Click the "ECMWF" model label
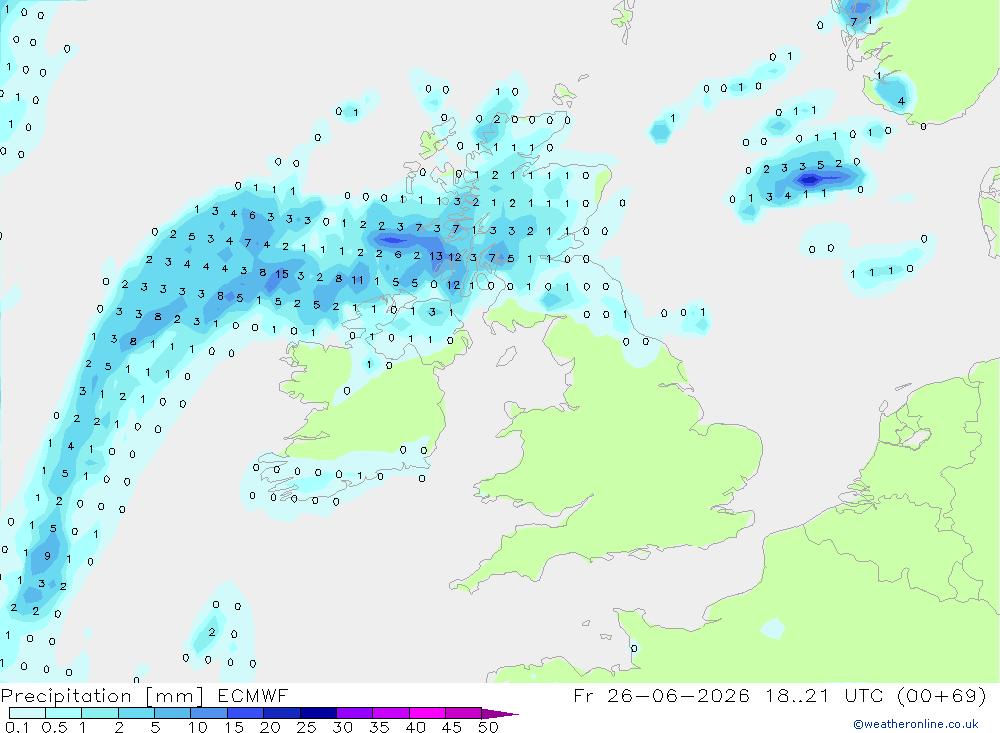Viewport: 1000px width, 733px height. pyautogui.click(x=253, y=695)
